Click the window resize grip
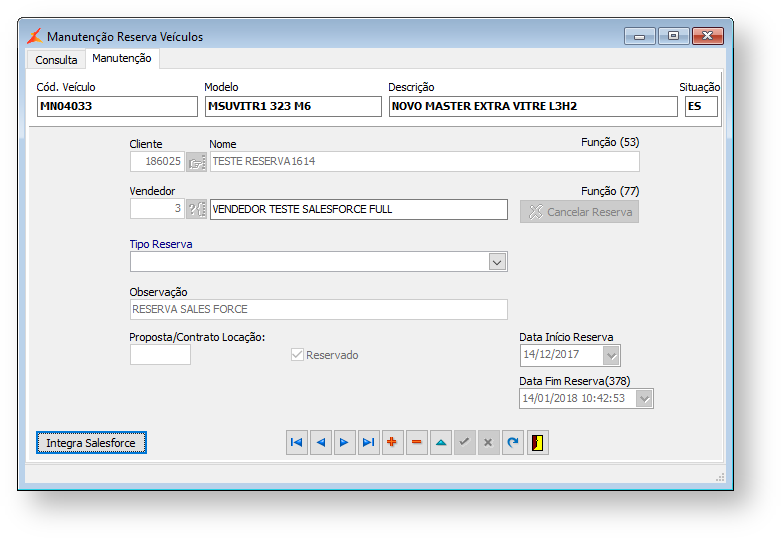 (x=720, y=478)
